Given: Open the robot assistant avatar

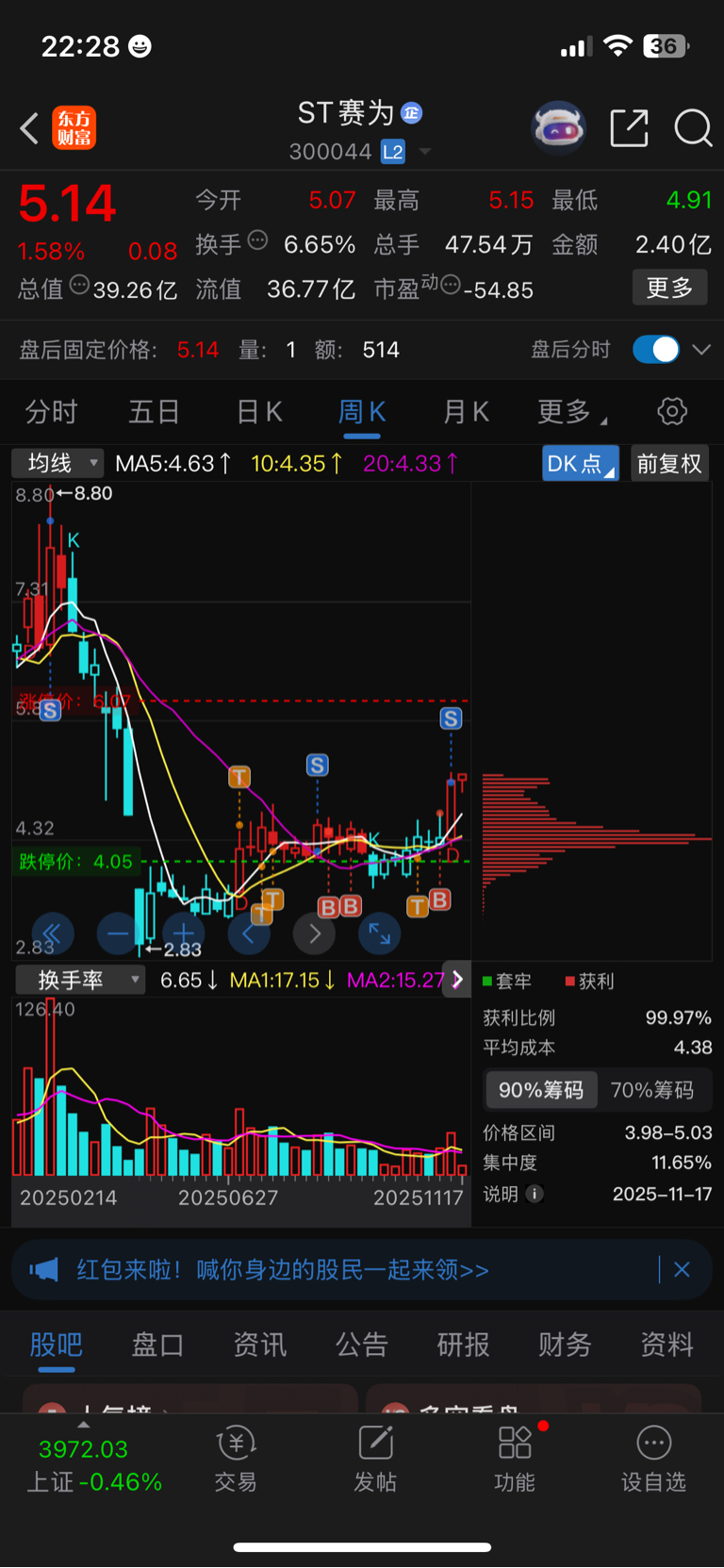Looking at the screenshot, I should (x=559, y=127).
